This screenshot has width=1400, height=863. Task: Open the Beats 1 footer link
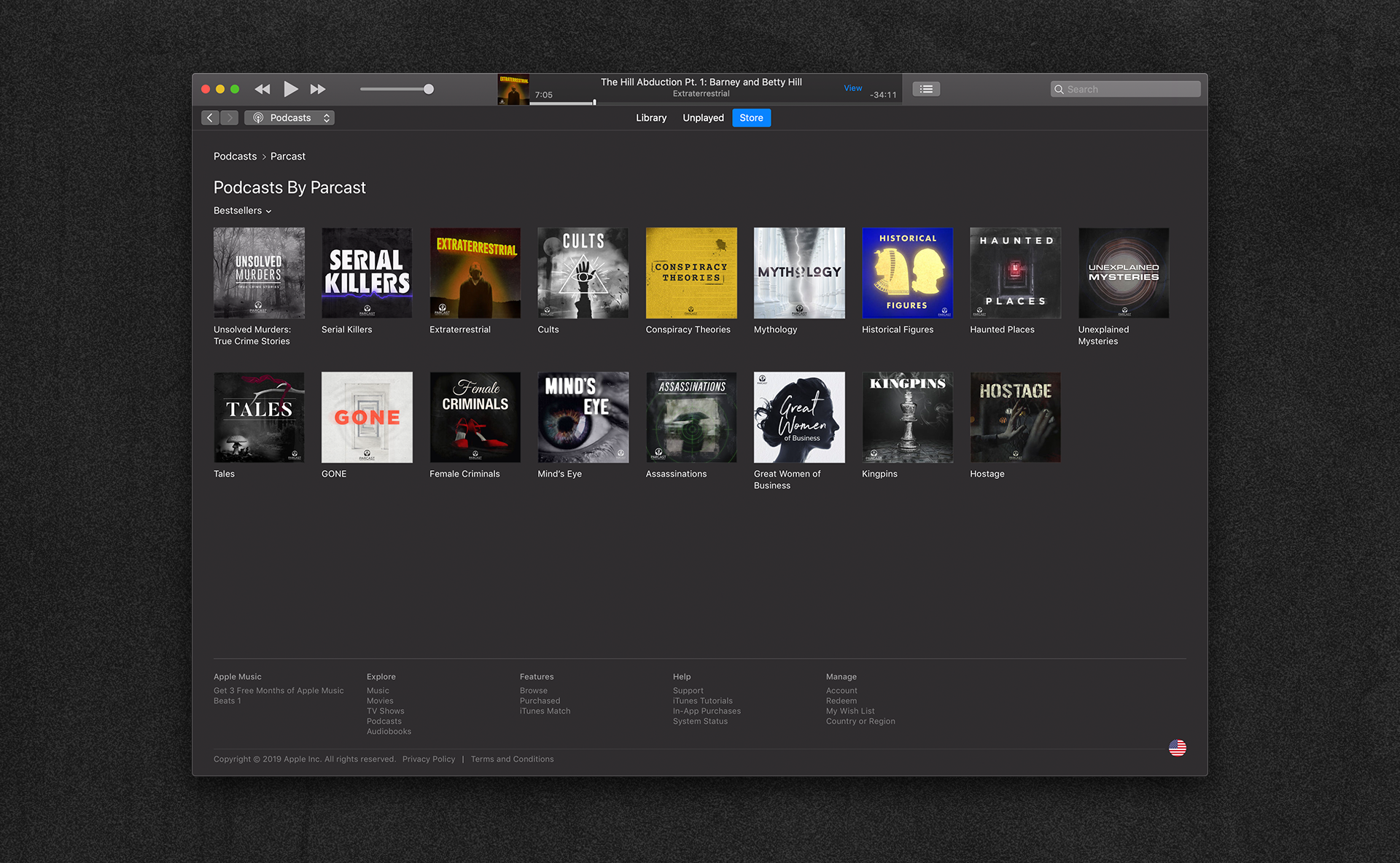(x=227, y=700)
